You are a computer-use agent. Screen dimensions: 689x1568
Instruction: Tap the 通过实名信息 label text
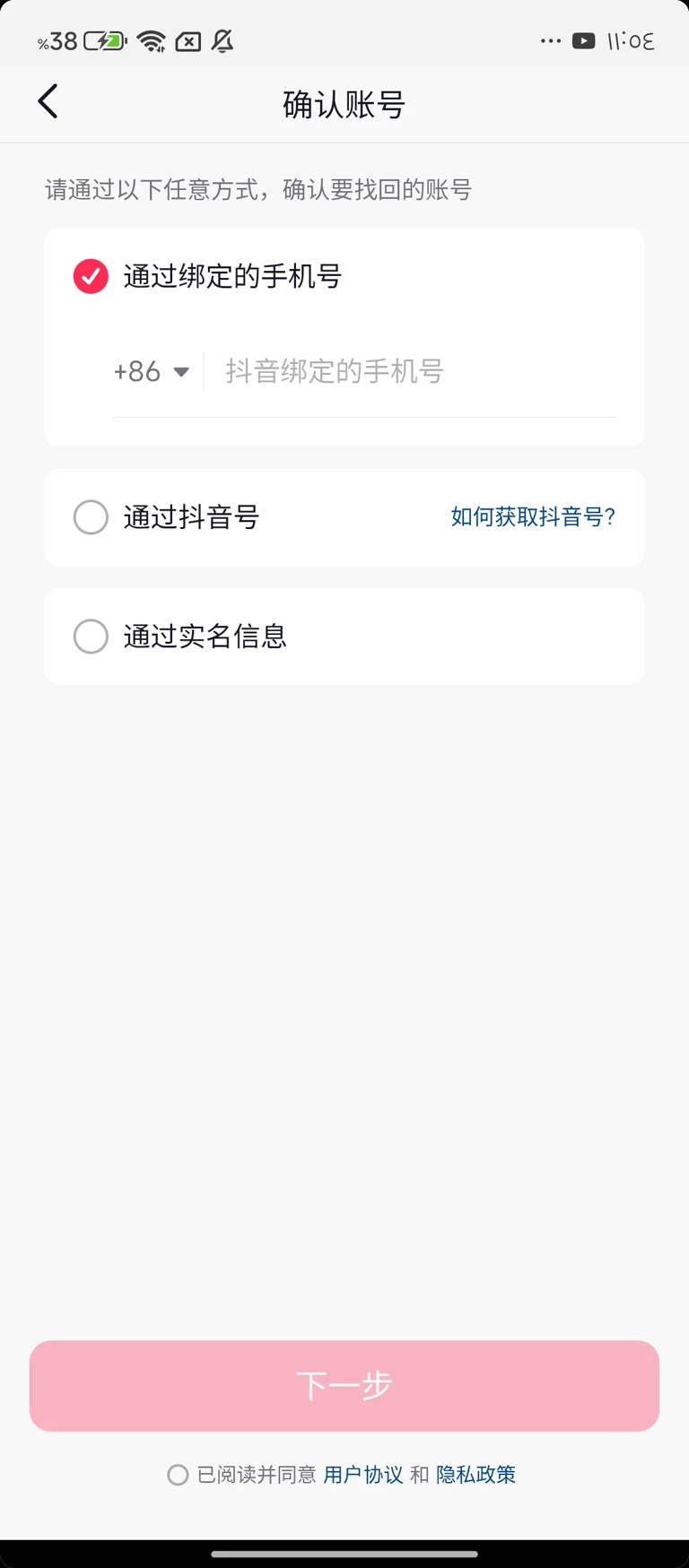[205, 637]
